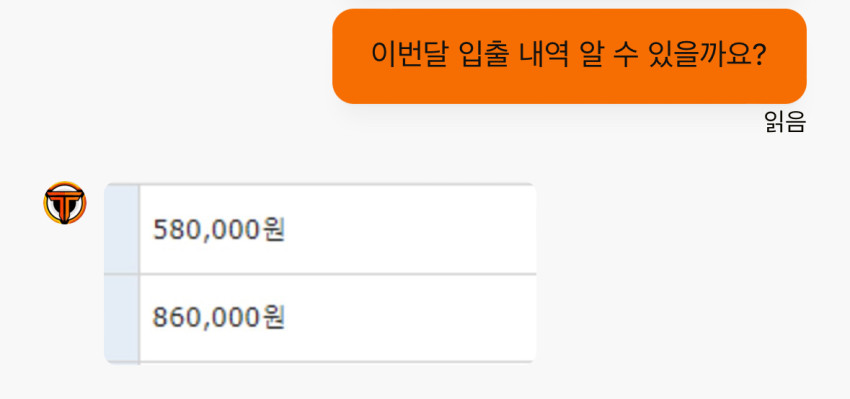Click the 원 character after 860,000
850x399 pixels.
coord(273,317)
